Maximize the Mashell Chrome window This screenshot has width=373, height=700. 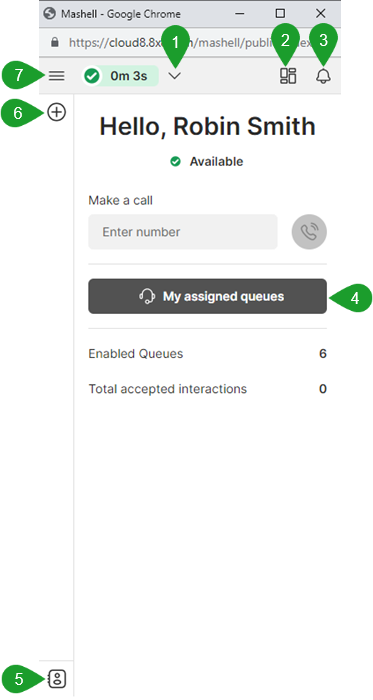[x=280, y=13]
